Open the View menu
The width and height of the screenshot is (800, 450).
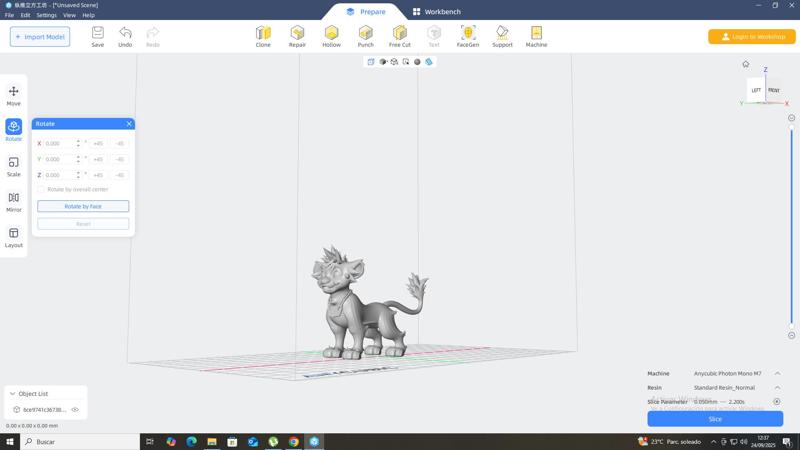(69, 15)
